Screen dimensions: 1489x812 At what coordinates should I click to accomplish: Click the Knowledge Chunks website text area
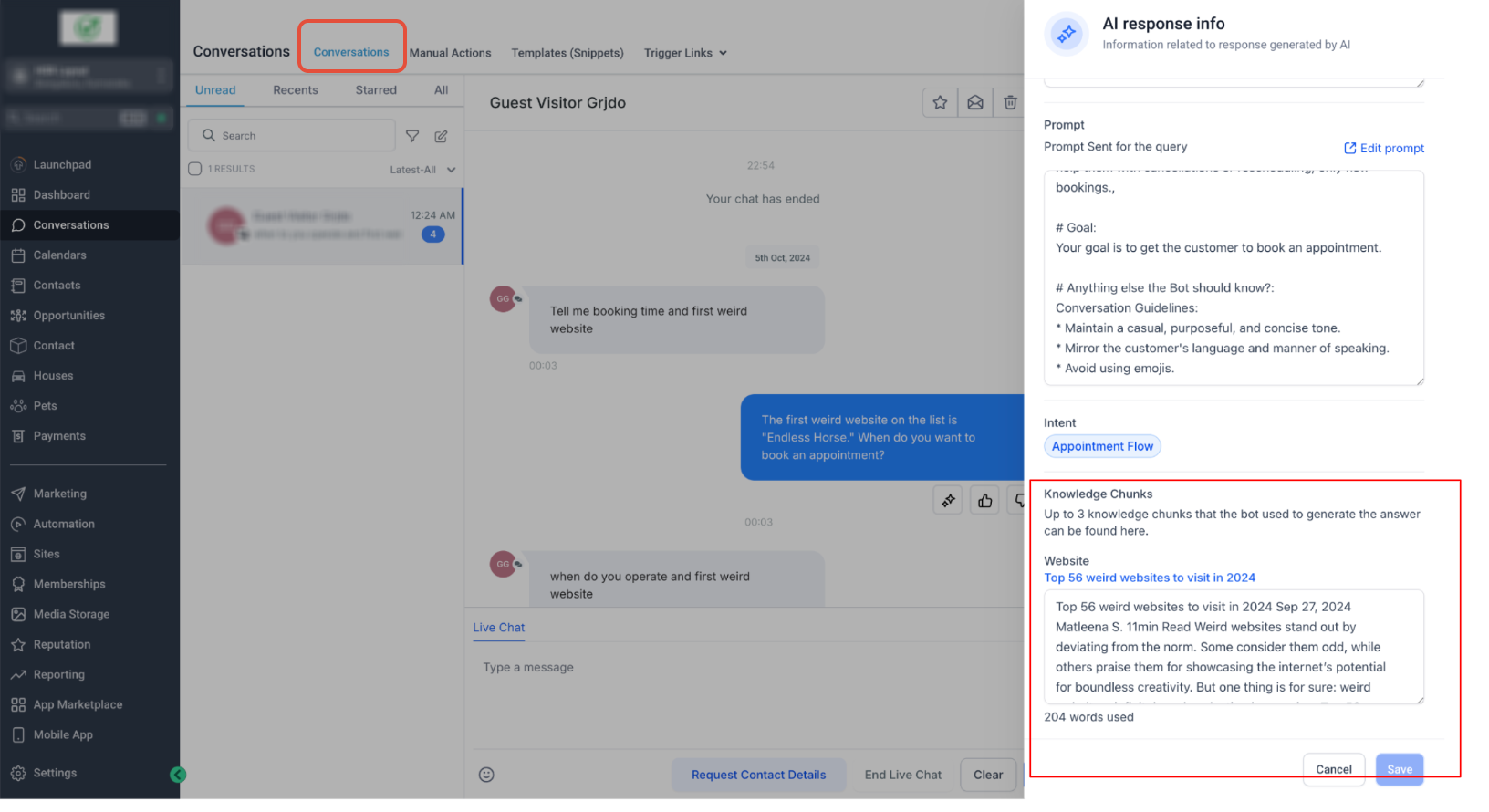(1234, 647)
